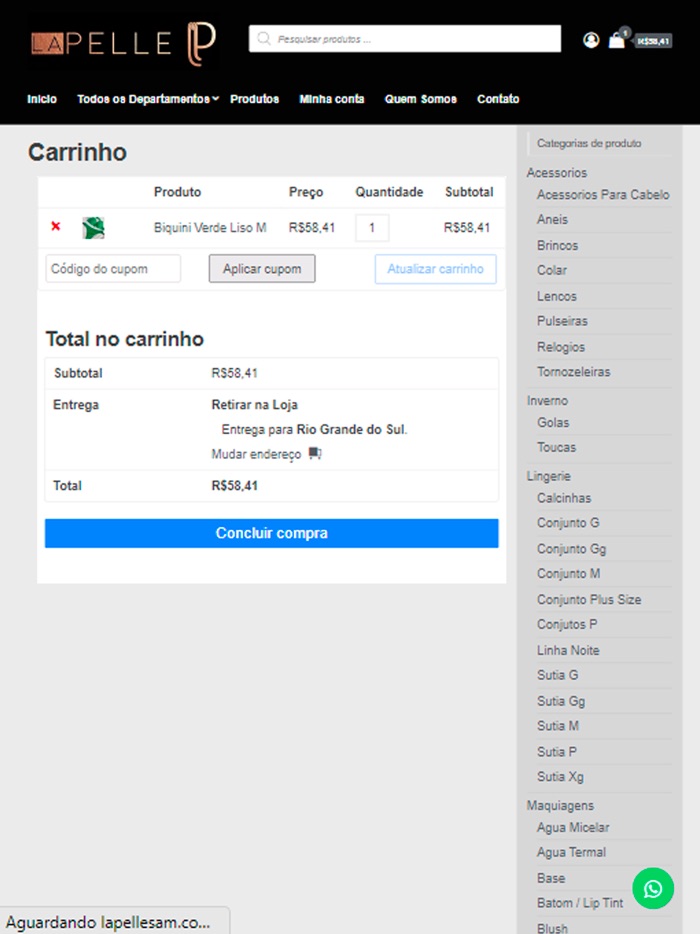Open the Contato menu item
The image size is (700, 934).
click(x=498, y=99)
